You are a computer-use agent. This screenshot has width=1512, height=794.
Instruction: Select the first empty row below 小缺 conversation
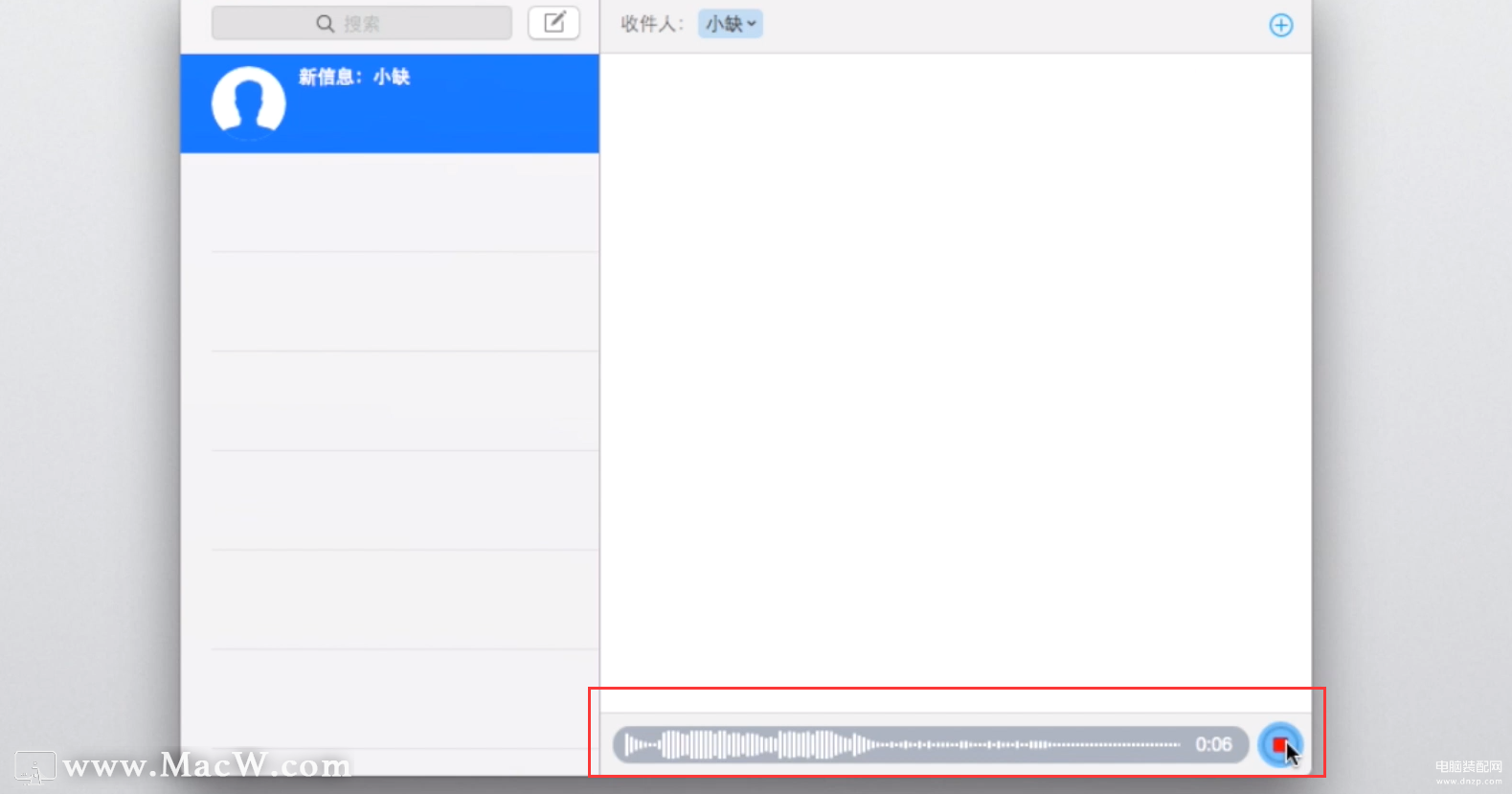[x=390, y=203]
